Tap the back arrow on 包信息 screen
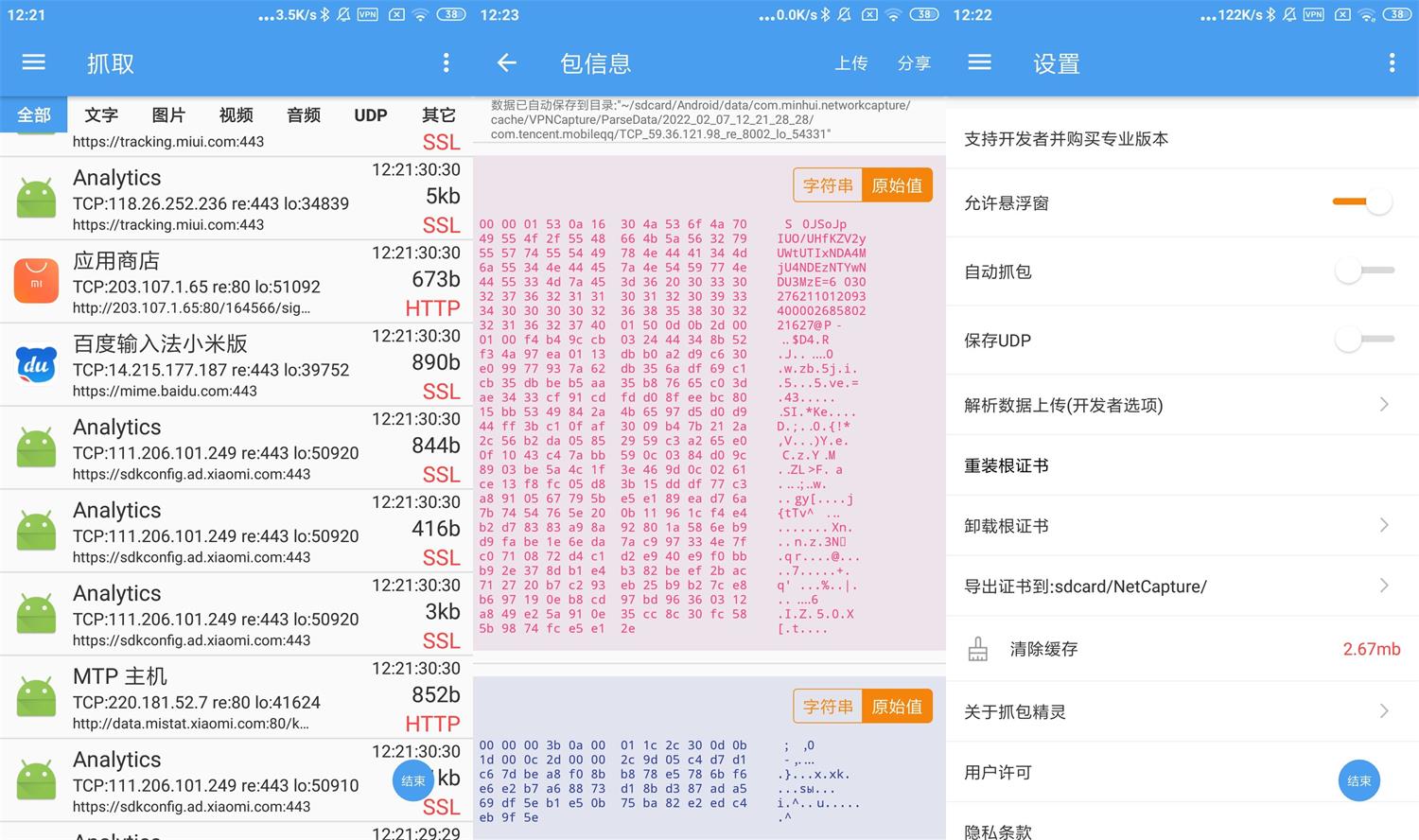Image resolution: width=1419 pixels, height=840 pixels. click(506, 62)
